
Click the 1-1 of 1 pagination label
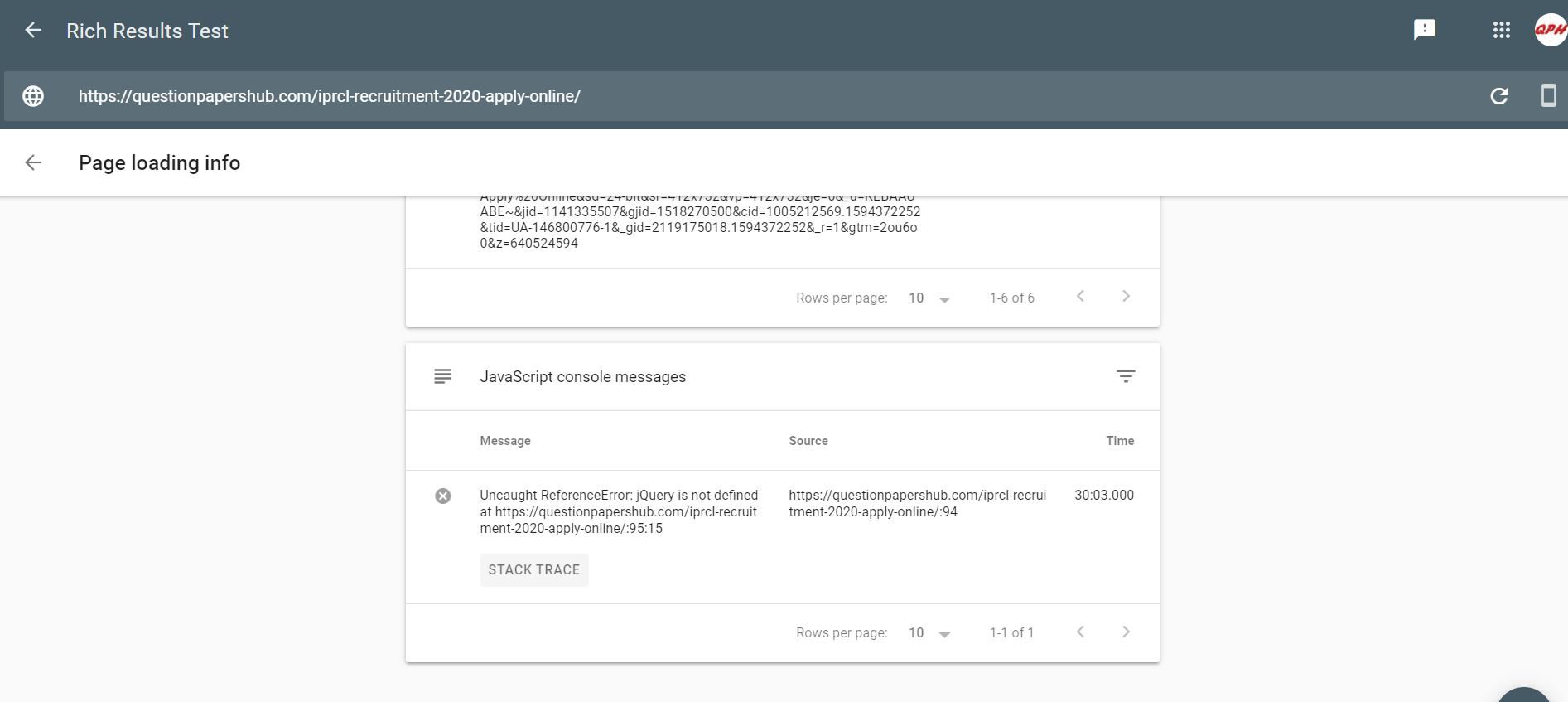(x=1011, y=633)
